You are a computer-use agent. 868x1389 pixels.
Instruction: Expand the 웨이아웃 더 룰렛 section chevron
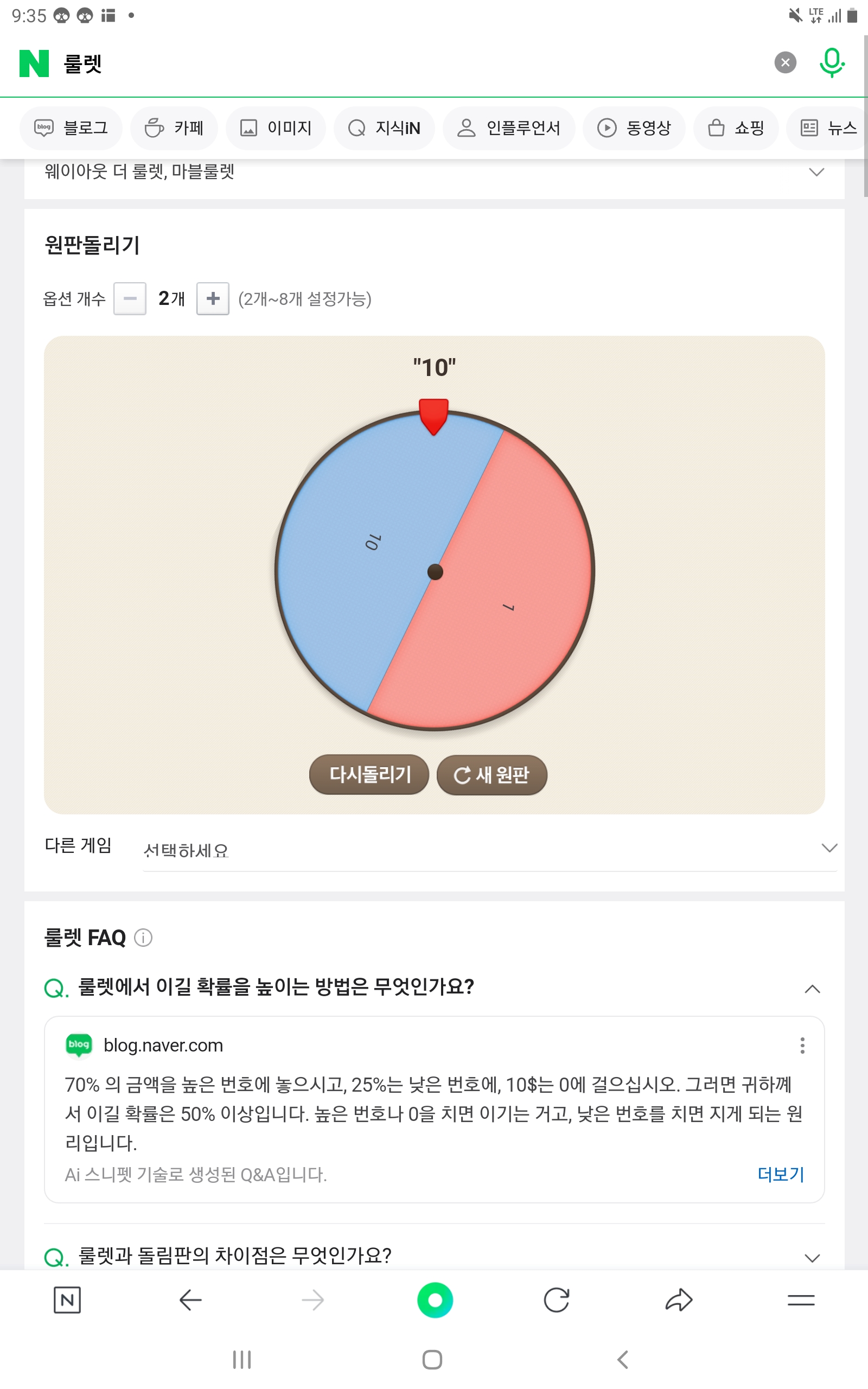click(816, 172)
